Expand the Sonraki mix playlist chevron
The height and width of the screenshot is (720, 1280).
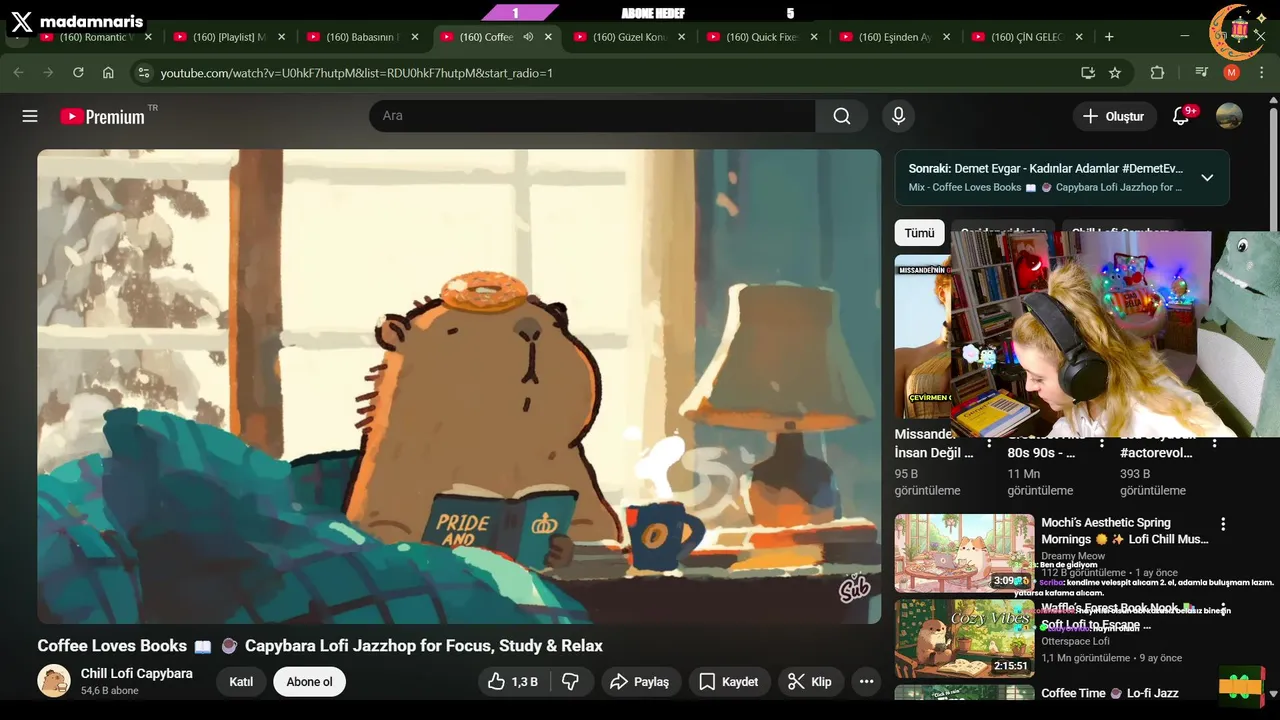click(1207, 178)
